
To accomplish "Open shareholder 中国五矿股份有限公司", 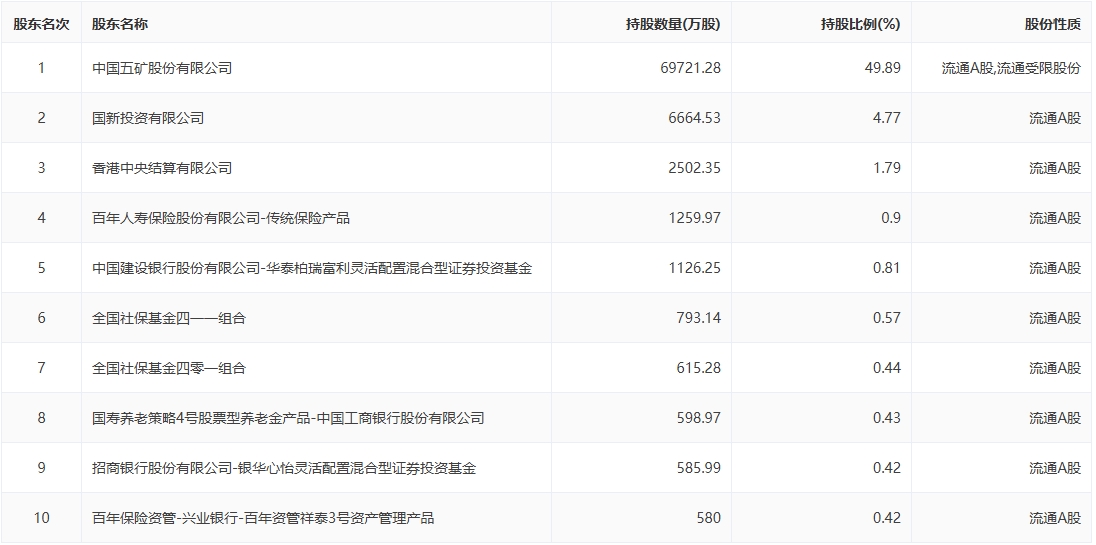I will pos(162,68).
